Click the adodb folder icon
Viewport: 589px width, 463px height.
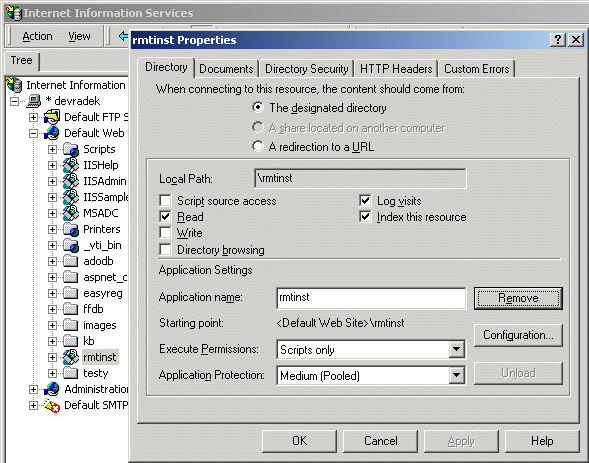coord(71,261)
